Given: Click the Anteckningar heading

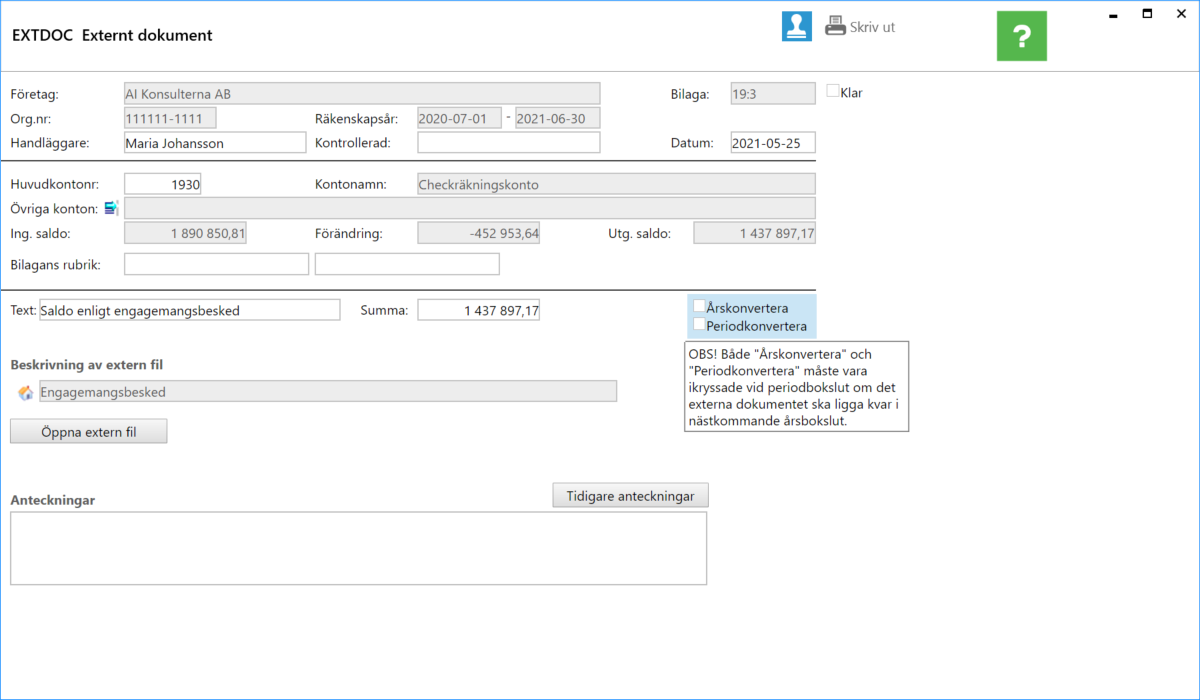Looking at the screenshot, I should point(53,500).
